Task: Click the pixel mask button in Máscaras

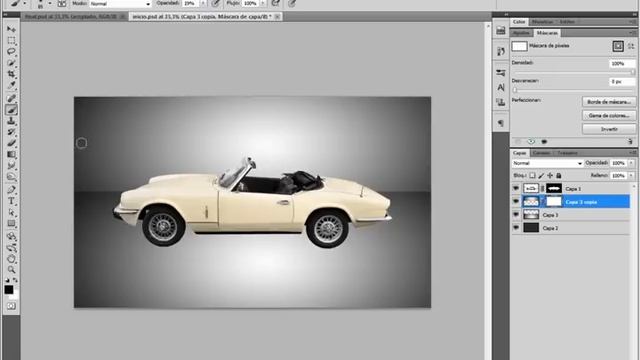Action: [x=618, y=46]
